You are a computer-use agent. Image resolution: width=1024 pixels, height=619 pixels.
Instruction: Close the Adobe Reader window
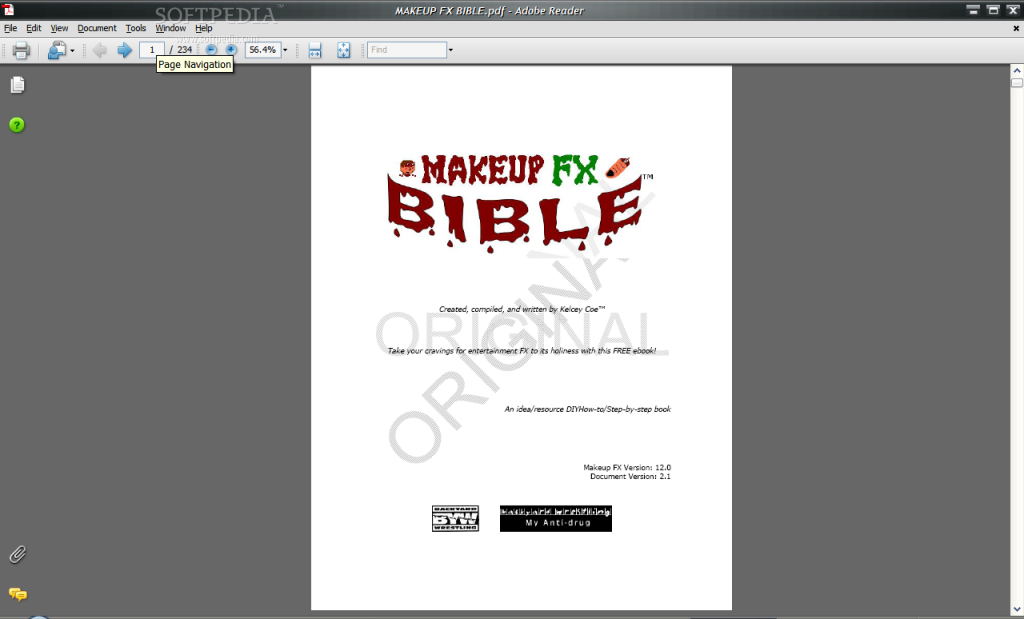1014,9
